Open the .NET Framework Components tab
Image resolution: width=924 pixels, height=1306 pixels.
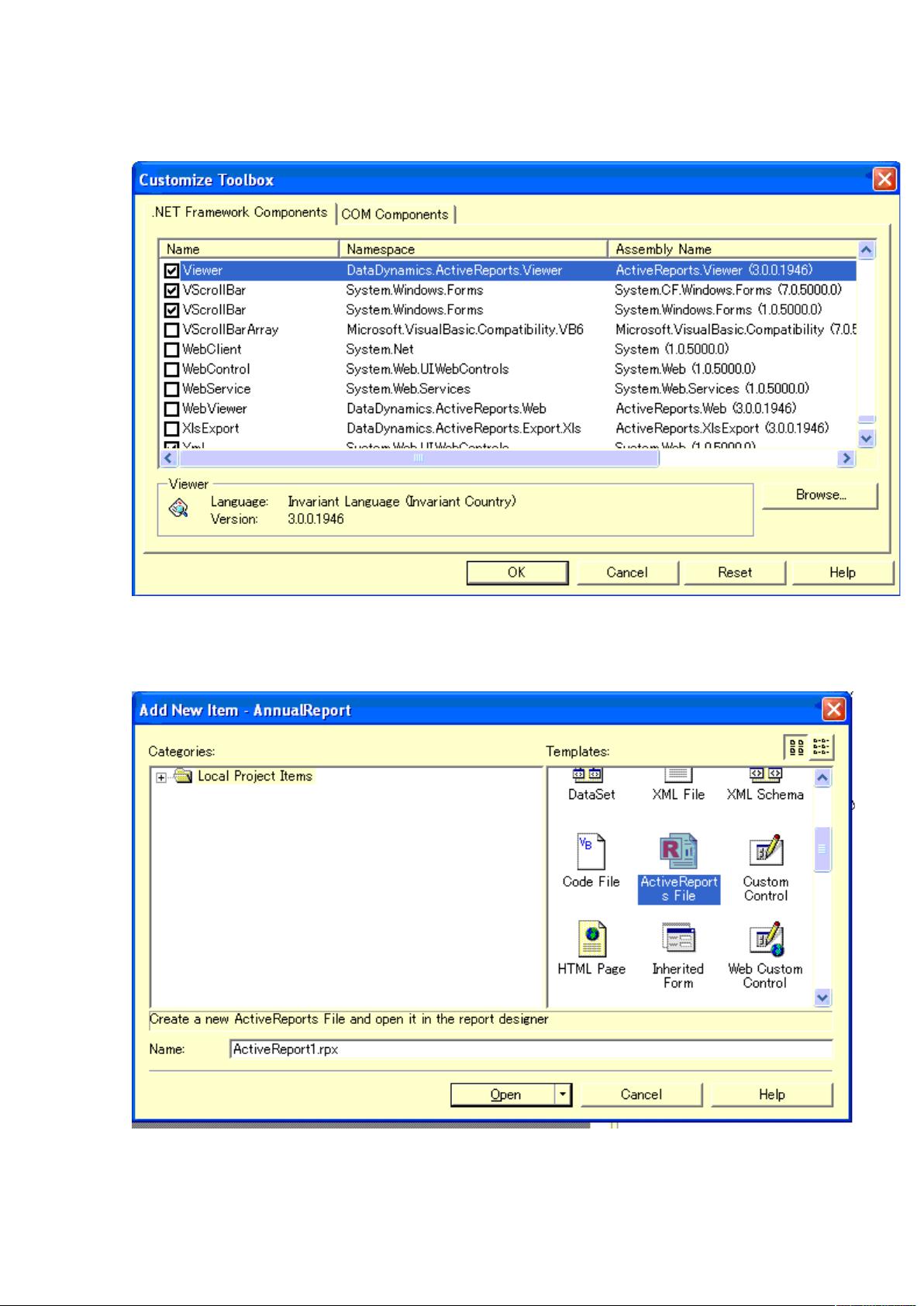tap(240, 212)
